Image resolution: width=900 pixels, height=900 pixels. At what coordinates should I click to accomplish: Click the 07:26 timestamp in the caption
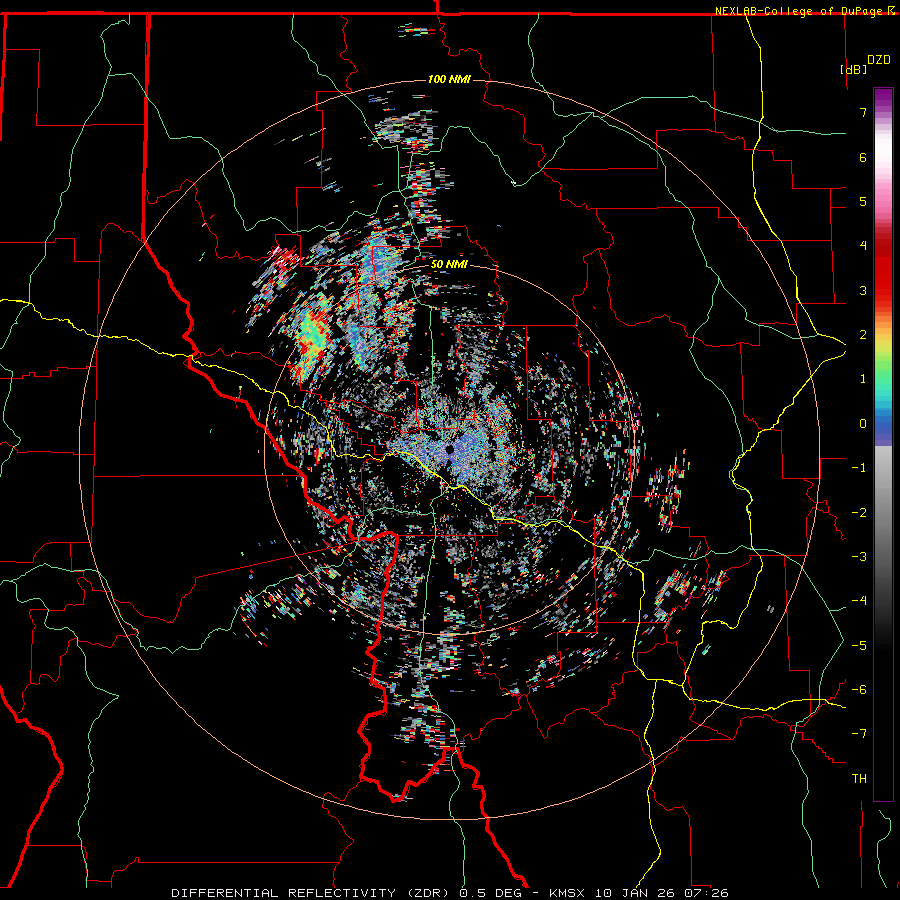706,893
